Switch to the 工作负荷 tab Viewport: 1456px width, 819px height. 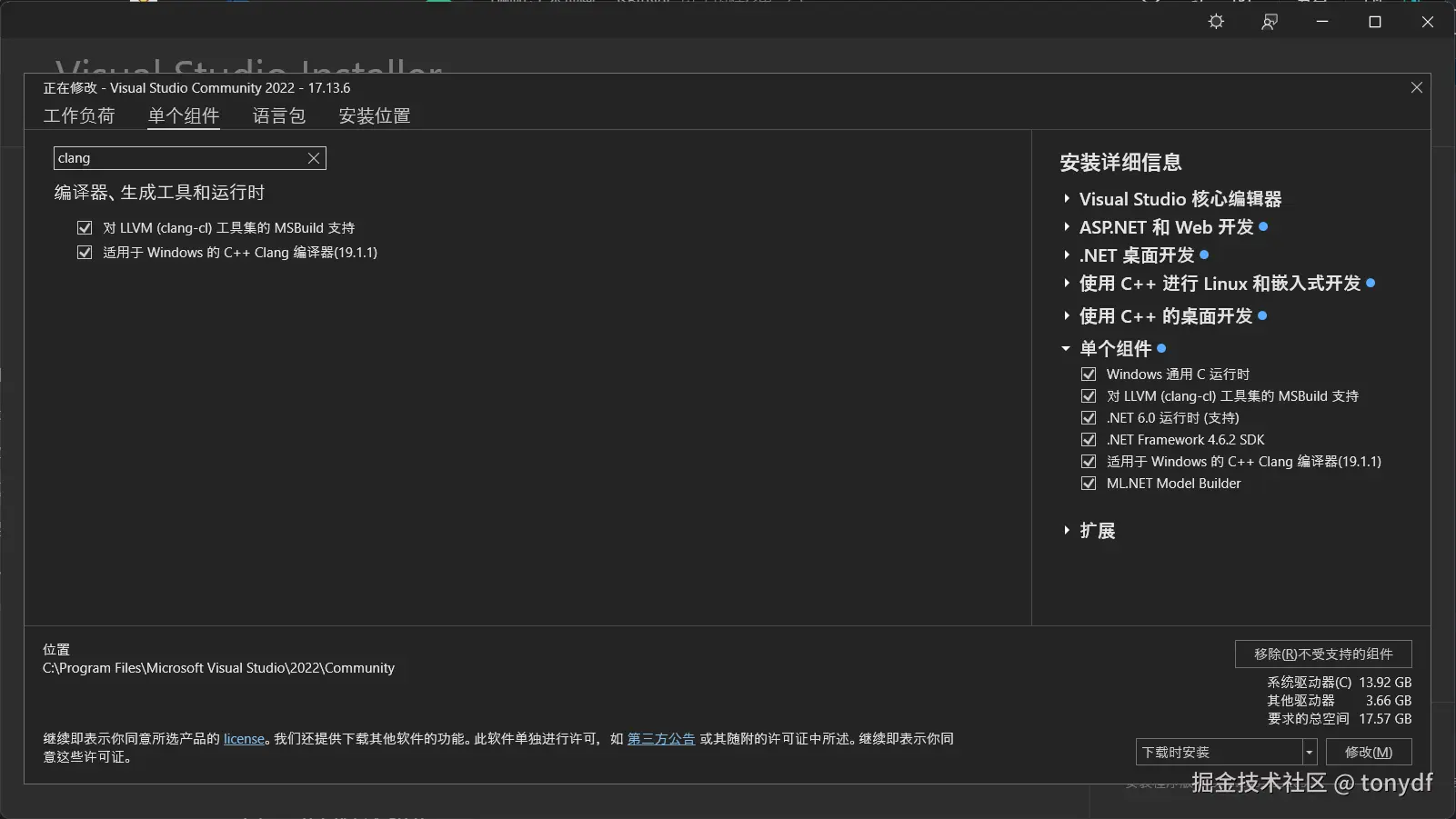tap(79, 116)
